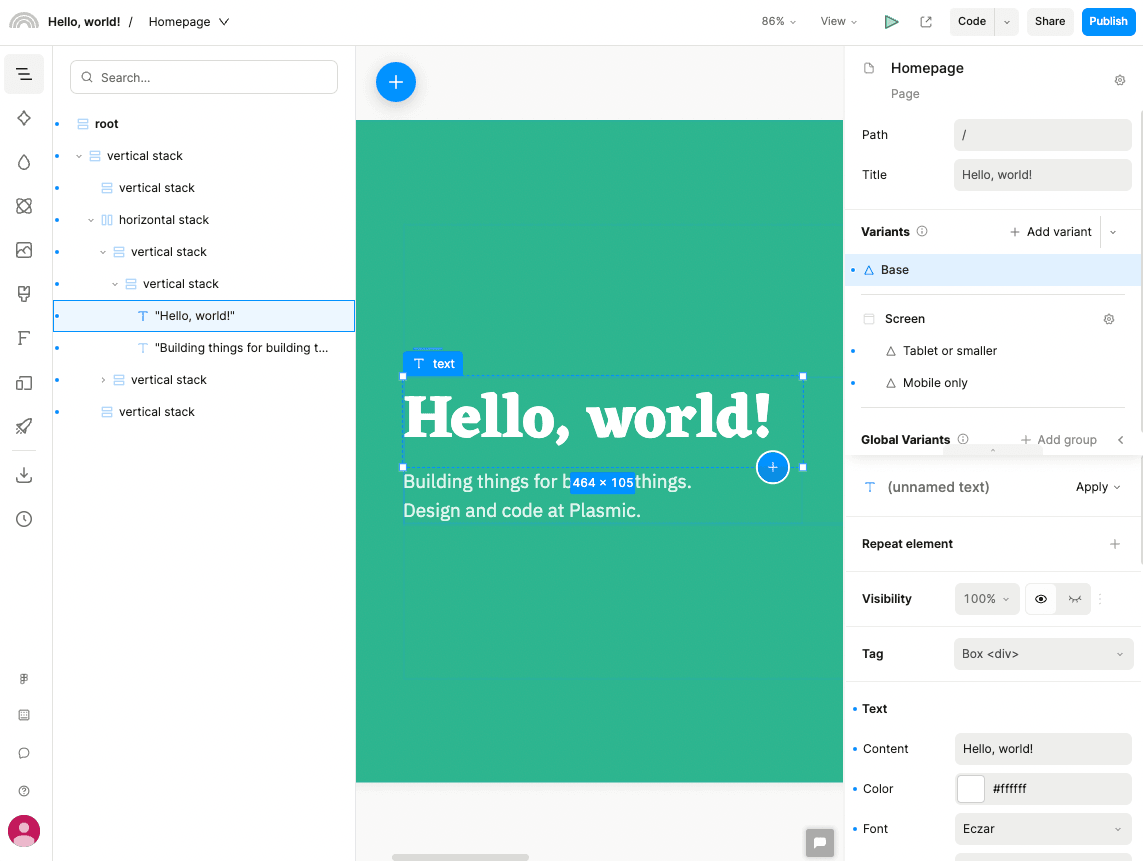This screenshot has width=1143, height=861.
Task: Click the rocket launch icon in sidebar
Action: 24,427
